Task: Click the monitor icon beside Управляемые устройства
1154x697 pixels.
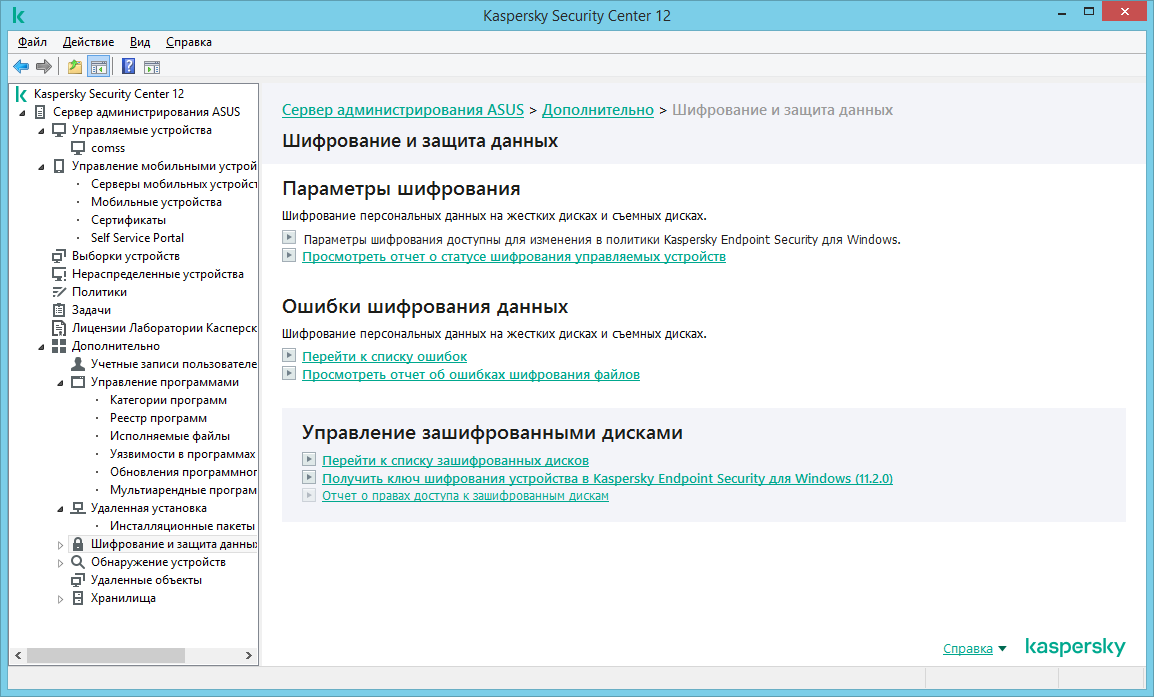Action: tap(59, 130)
